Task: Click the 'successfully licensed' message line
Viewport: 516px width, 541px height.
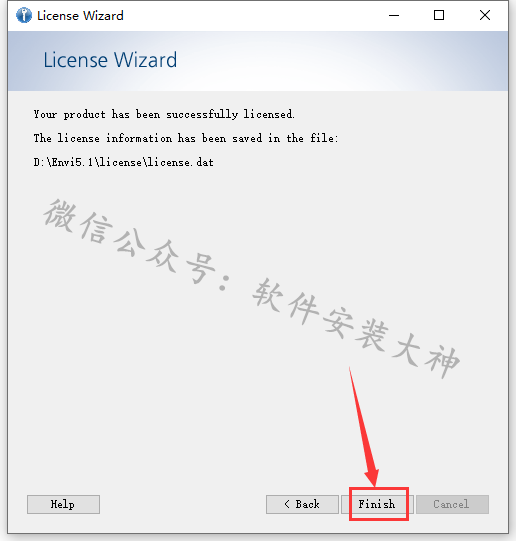Action: pos(164,114)
